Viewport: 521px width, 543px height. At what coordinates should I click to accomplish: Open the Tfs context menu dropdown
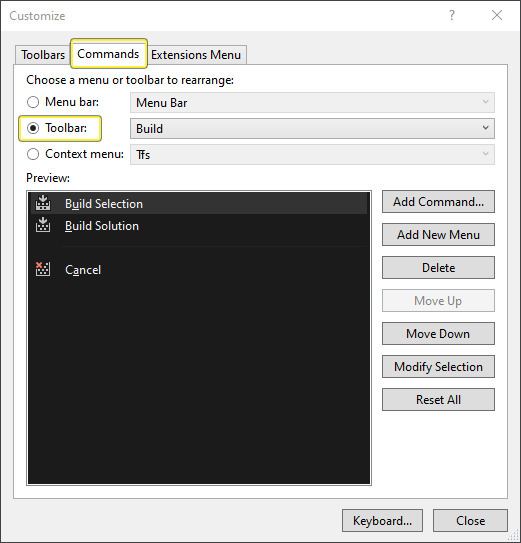coord(312,154)
